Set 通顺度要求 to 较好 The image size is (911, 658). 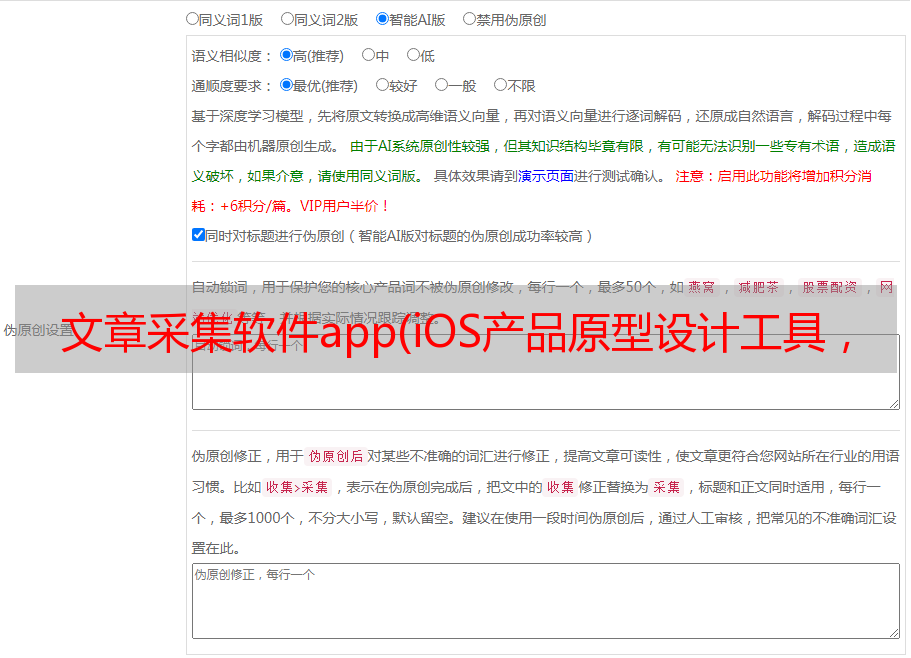(x=382, y=85)
